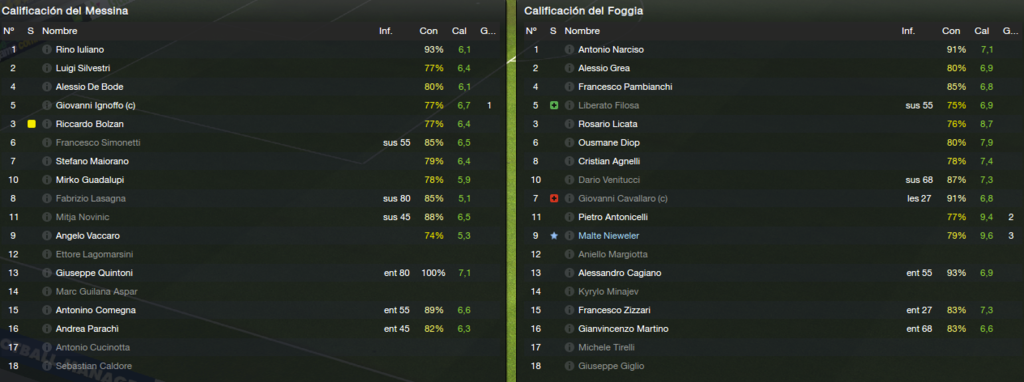Sort Messina table by Nombre header
The height and width of the screenshot is (382, 1024).
point(59,31)
